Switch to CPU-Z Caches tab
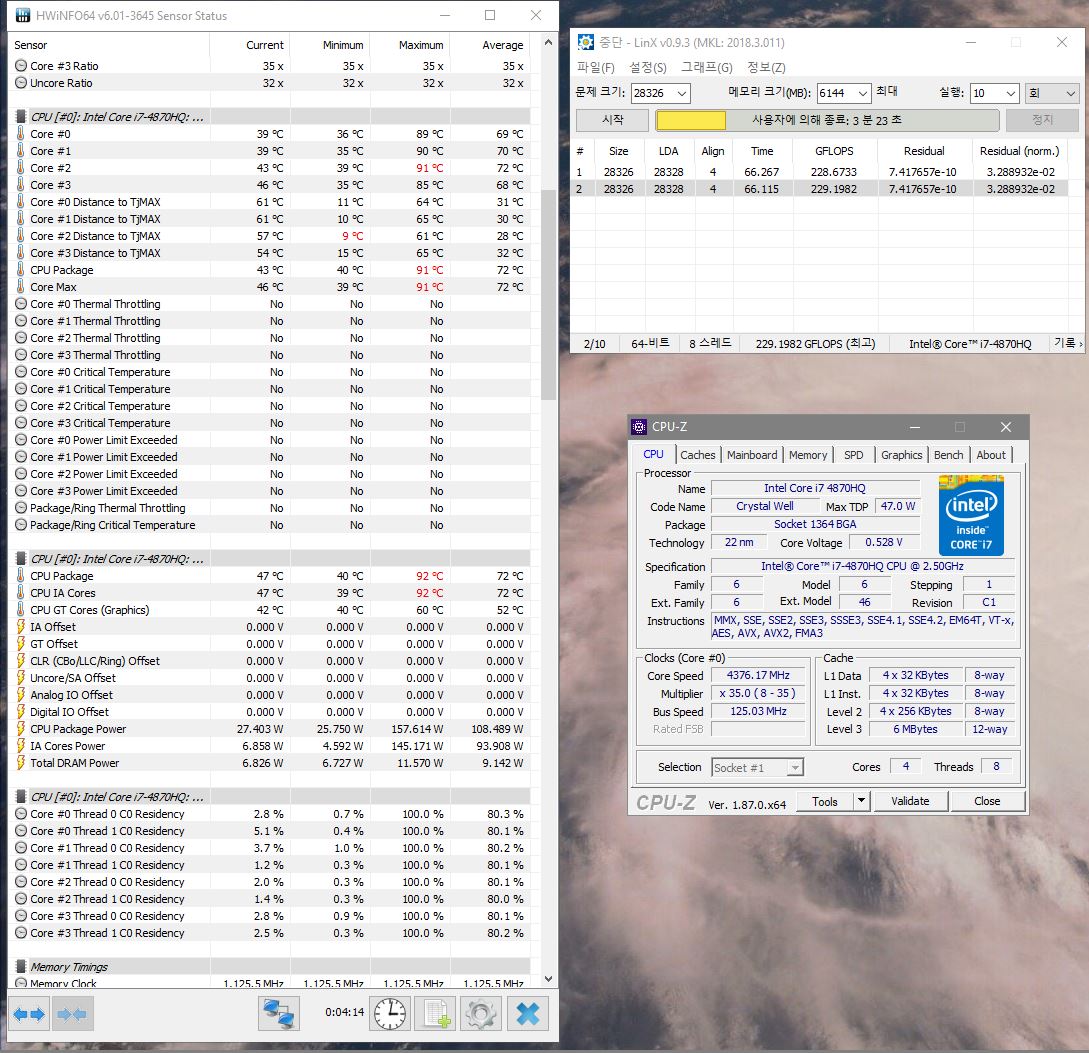This screenshot has height=1053, width=1089. pos(697,455)
